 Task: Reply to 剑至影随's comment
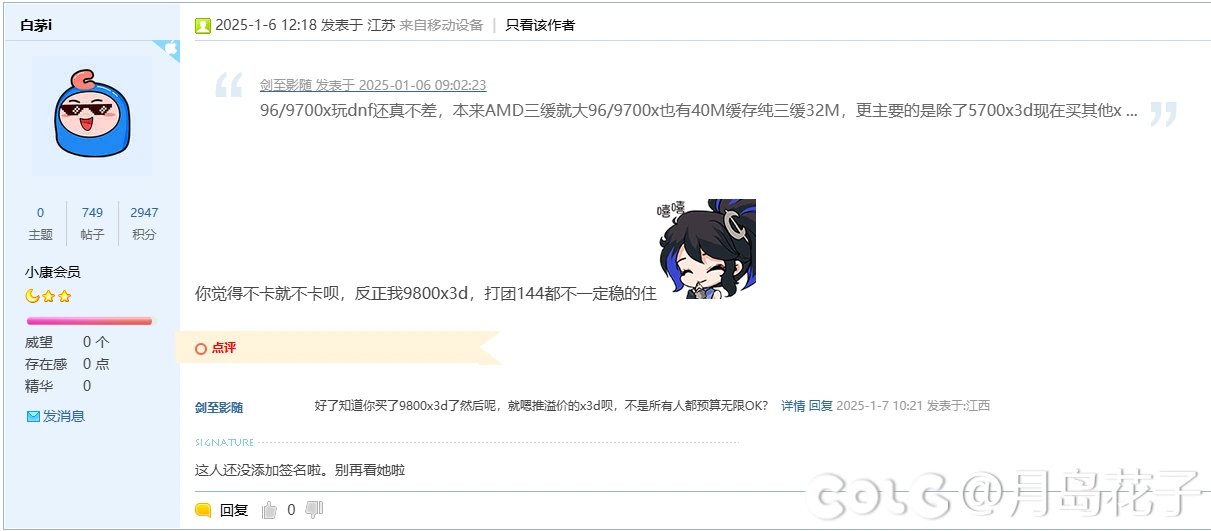pyautogui.click(x=820, y=405)
